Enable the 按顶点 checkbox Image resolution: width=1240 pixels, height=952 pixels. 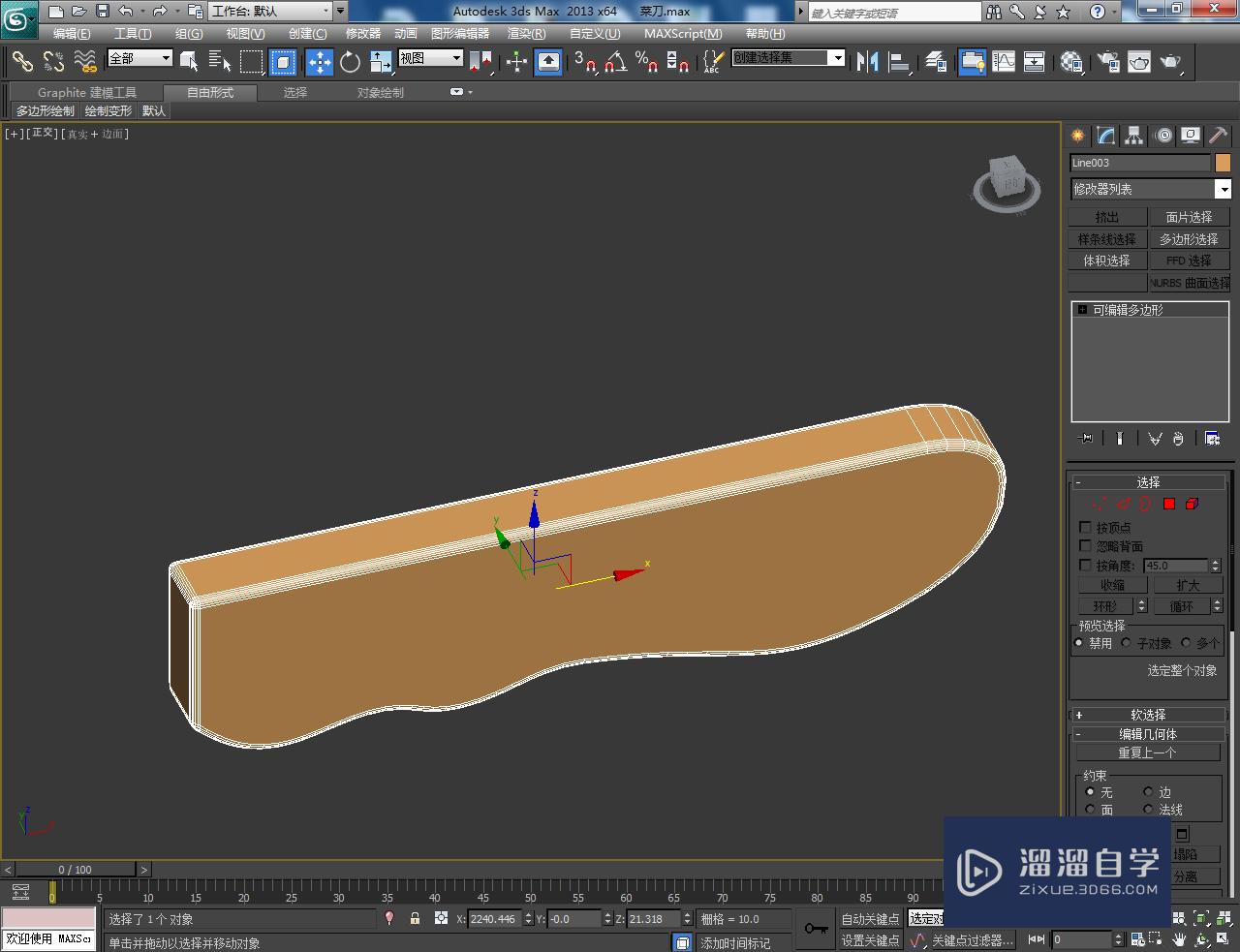tap(1085, 527)
